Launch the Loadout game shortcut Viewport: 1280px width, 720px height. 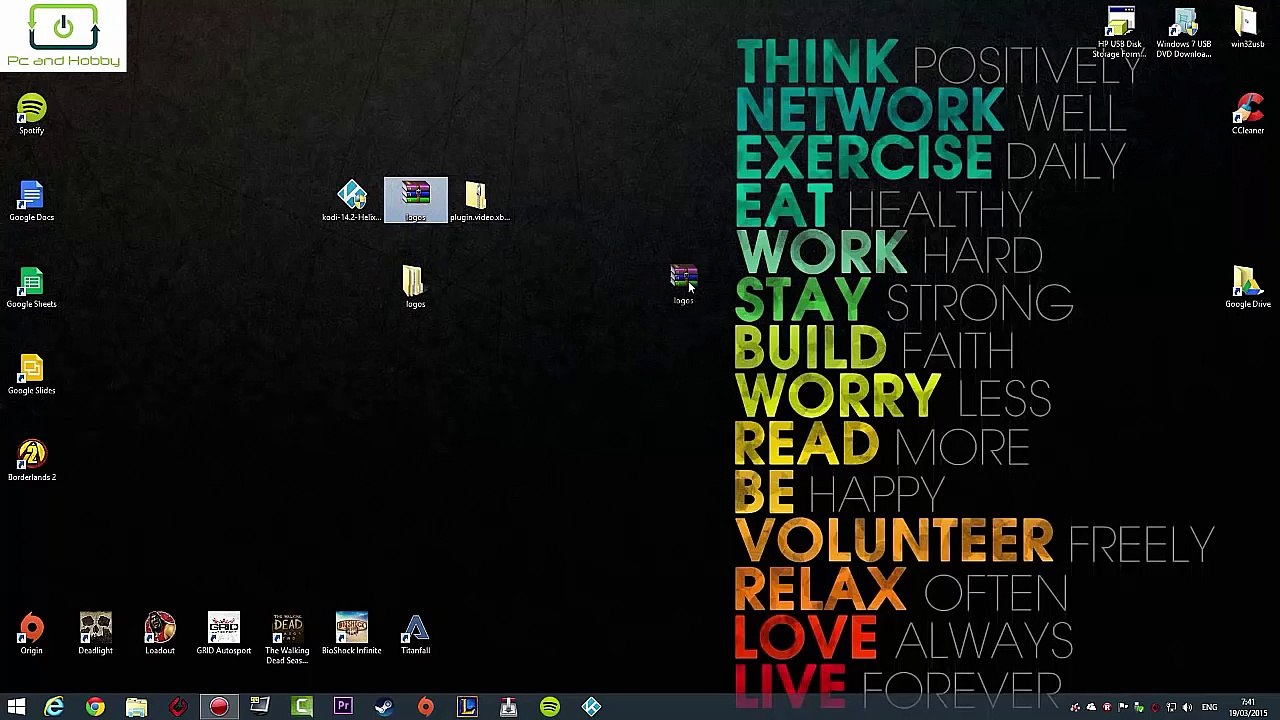click(x=159, y=634)
